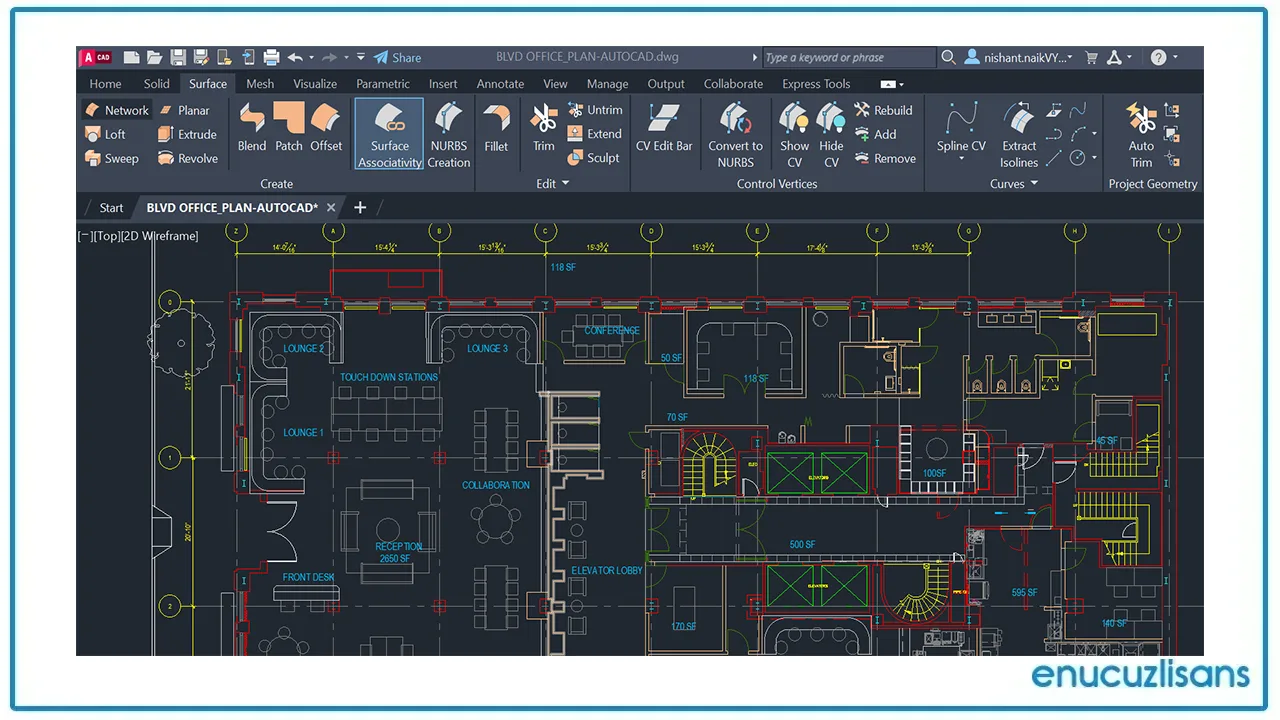Screen dimensions: 1280x720
Task: Open the Insert ribbon tab
Action: pyautogui.click(x=443, y=84)
